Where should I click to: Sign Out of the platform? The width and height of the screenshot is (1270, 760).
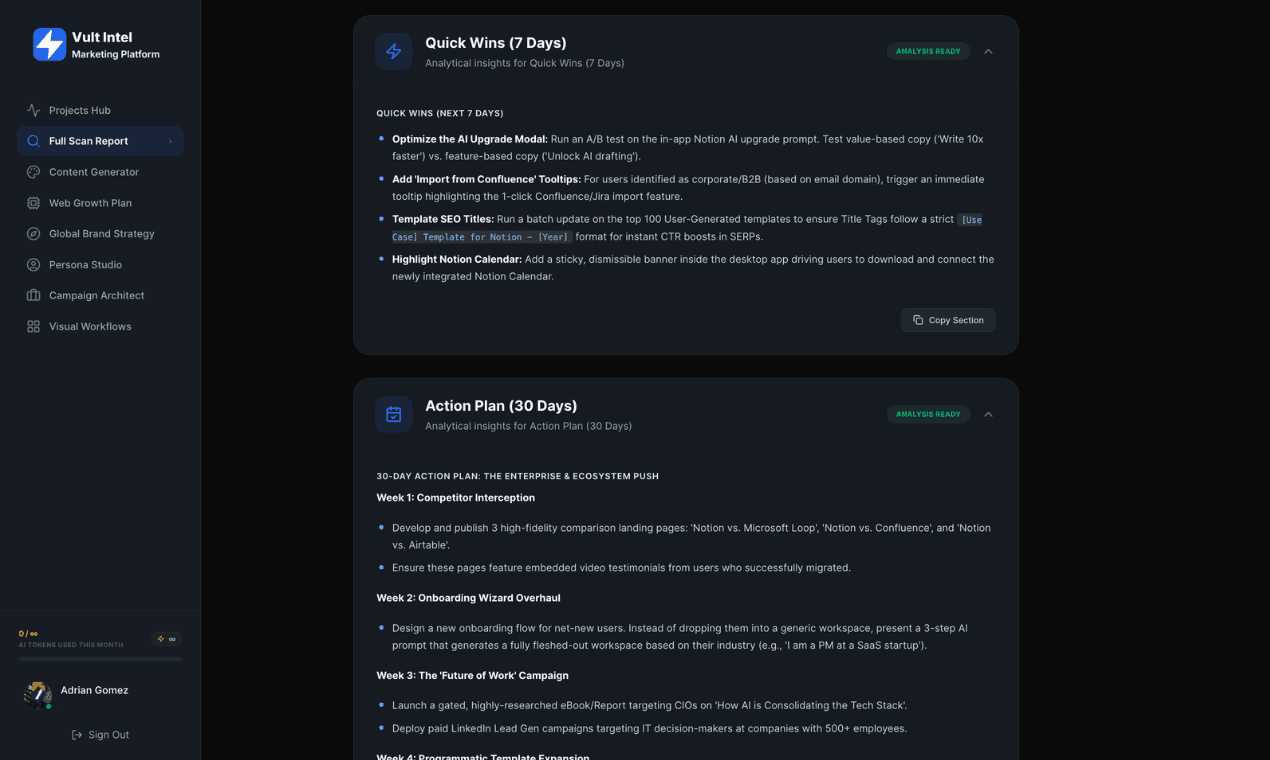click(100, 734)
